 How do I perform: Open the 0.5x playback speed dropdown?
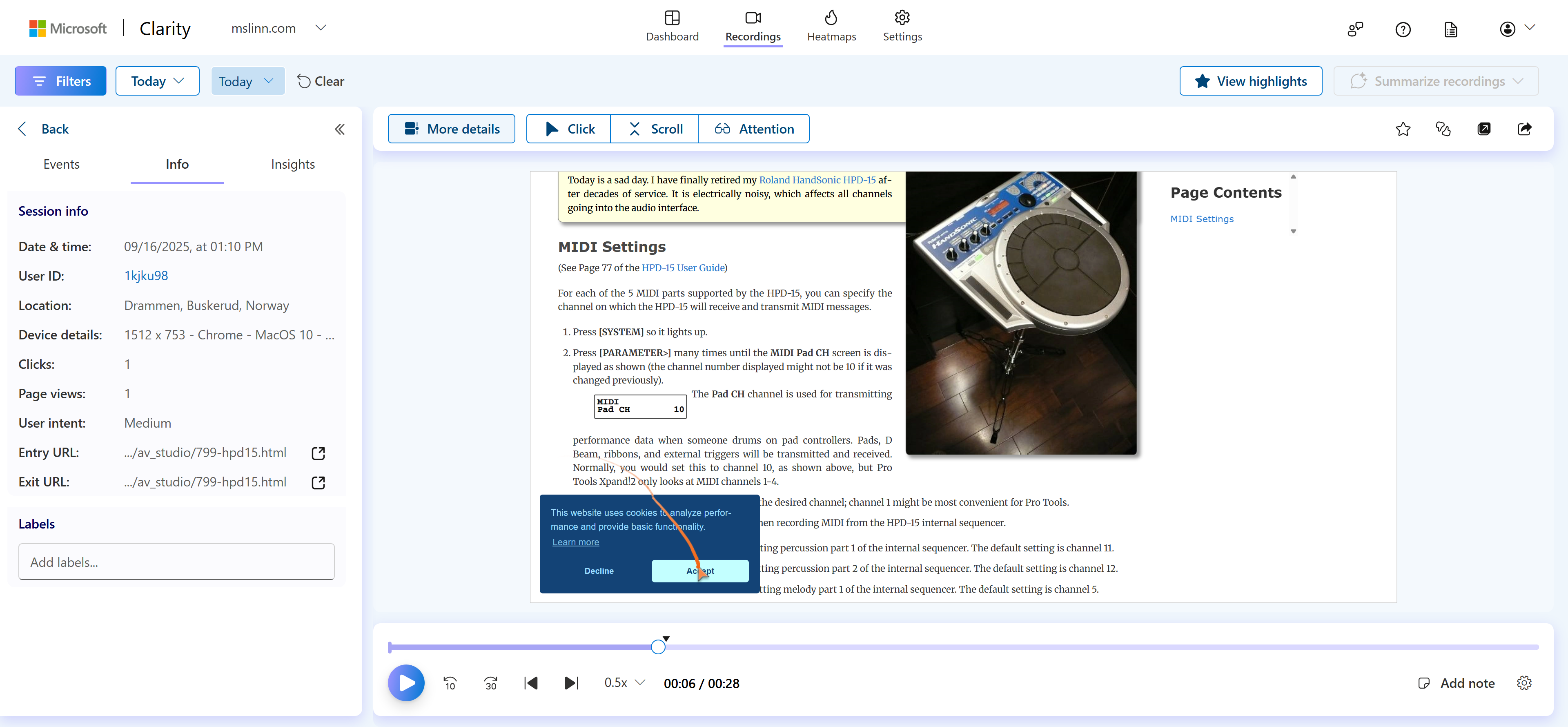[x=624, y=683]
